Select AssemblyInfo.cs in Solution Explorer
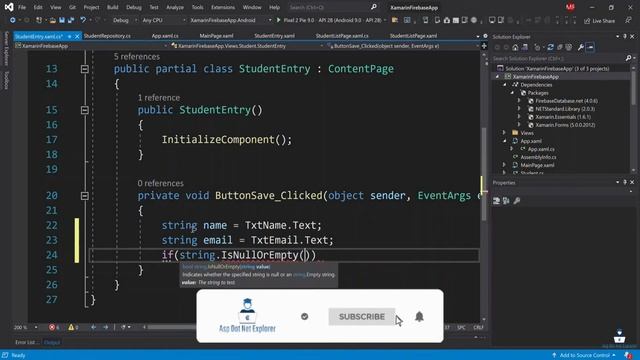640x360 pixels. click(x=538, y=157)
